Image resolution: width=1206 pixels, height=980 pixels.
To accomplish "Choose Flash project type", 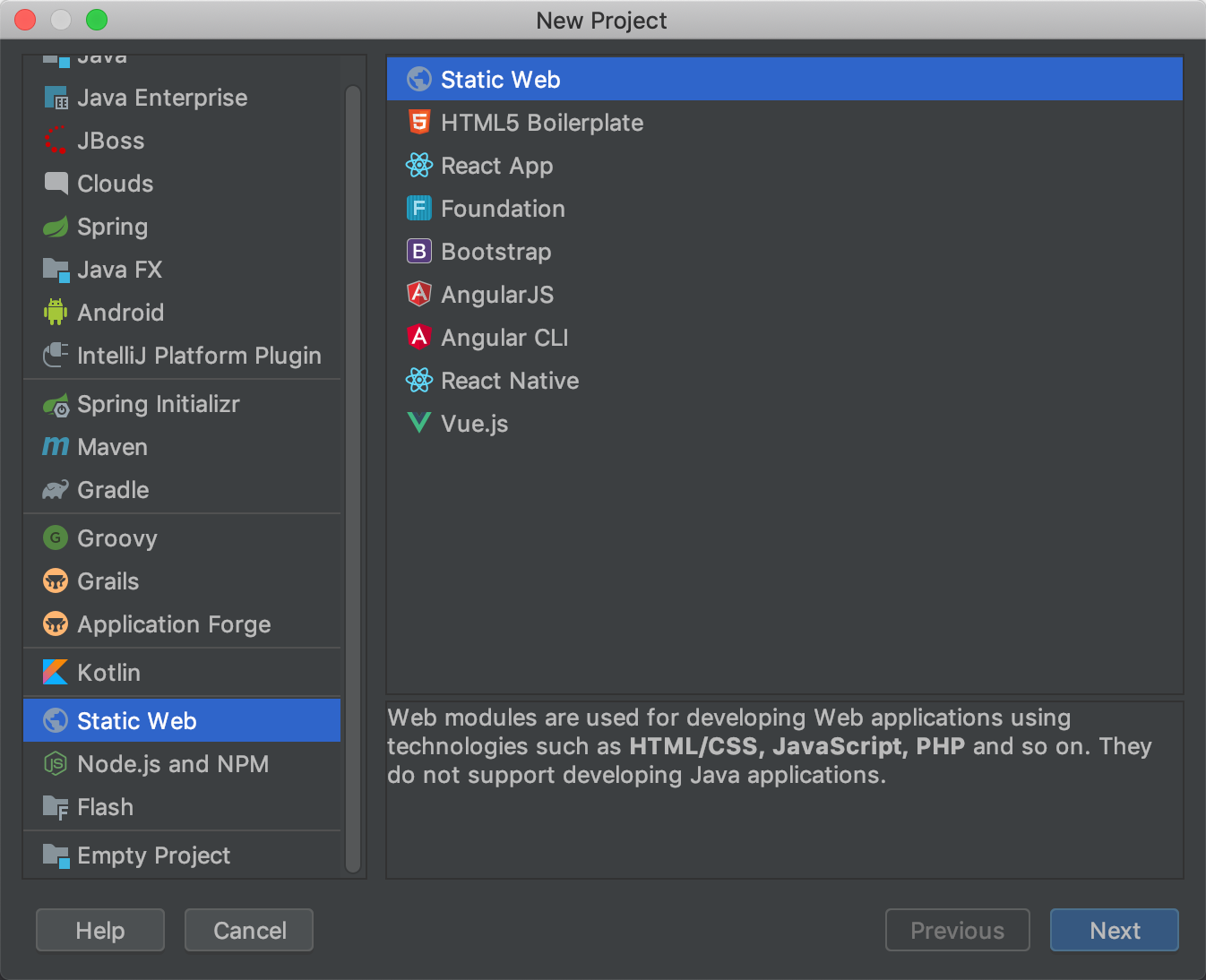I will point(182,807).
